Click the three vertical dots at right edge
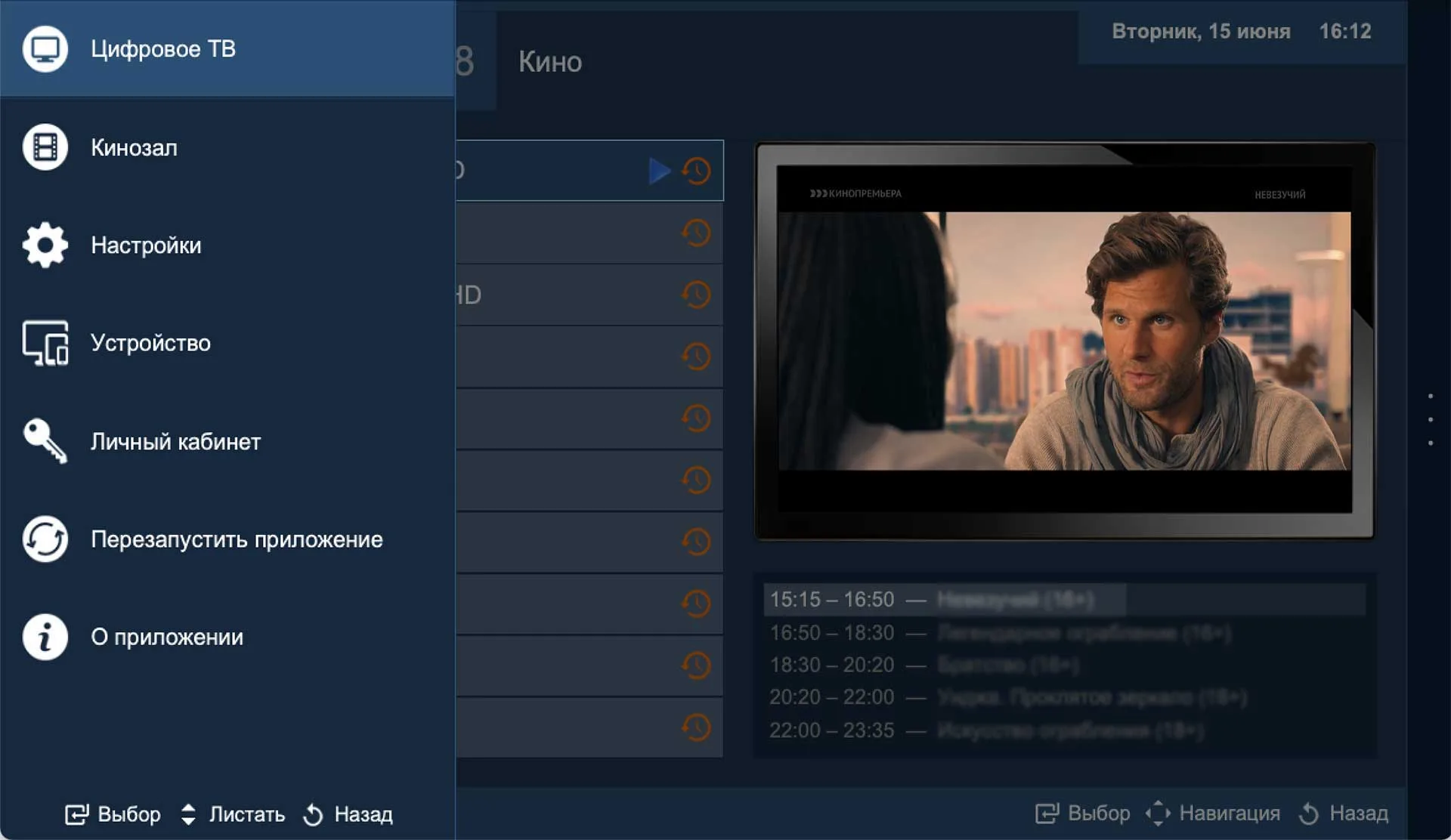This screenshot has width=1451, height=840. point(1430,419)
